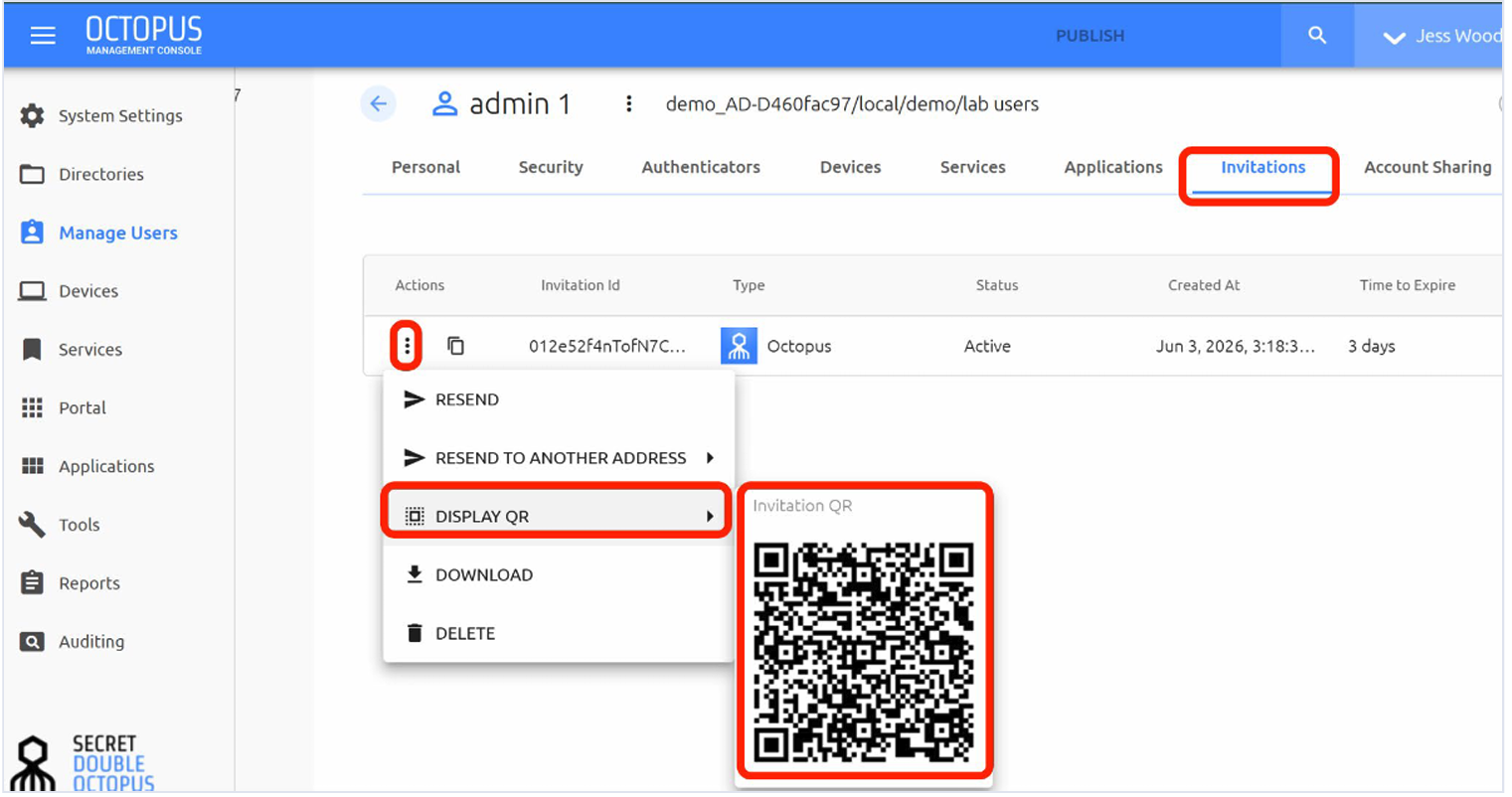Open the user's Services tab
Screen dimensions: 1512x797
[972, 168]
